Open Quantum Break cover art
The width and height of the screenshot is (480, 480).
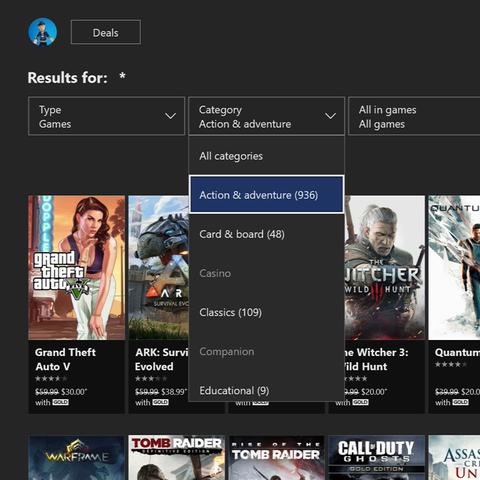click(454, 268)
